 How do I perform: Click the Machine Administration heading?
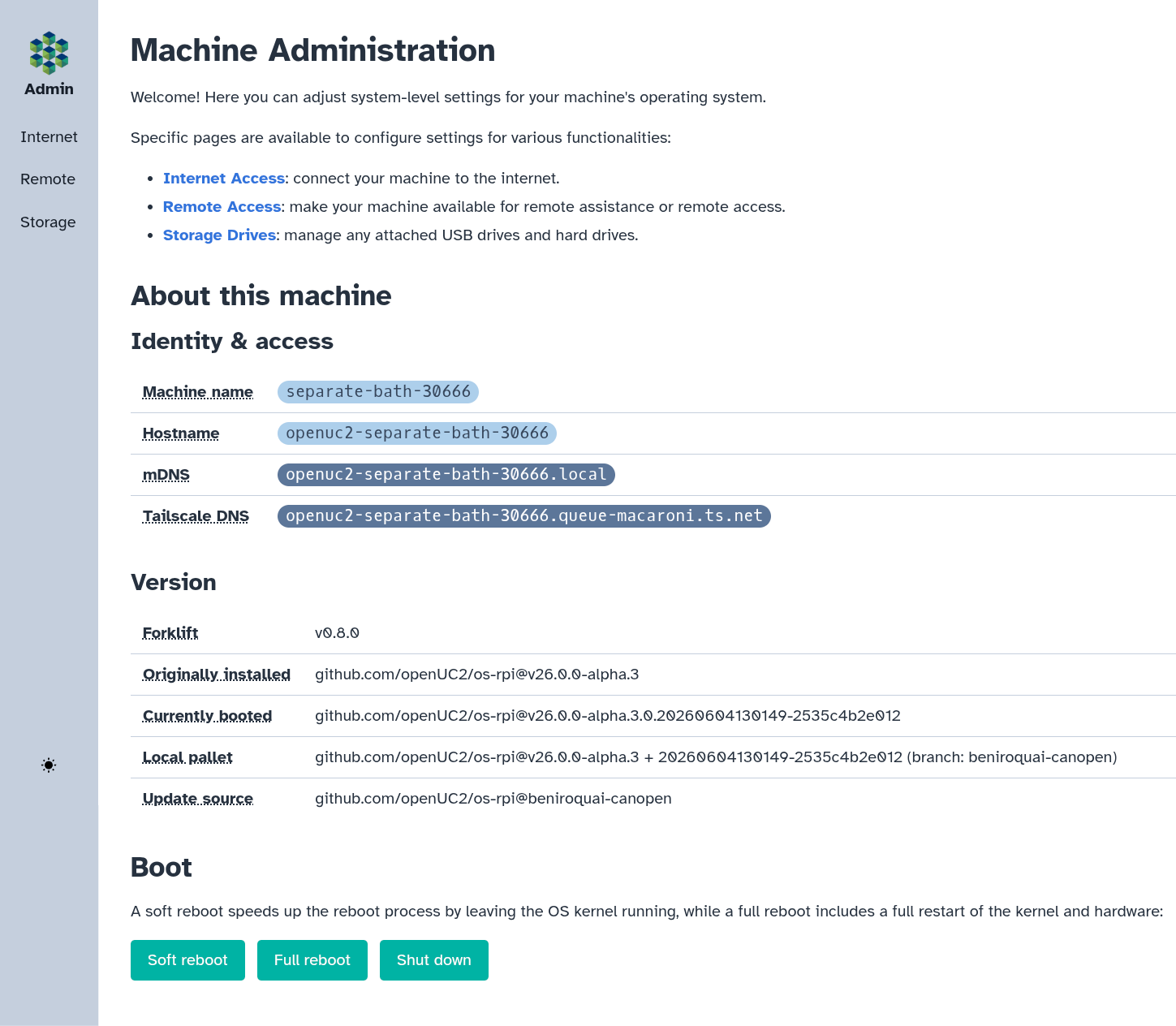(x=313, y=50)
